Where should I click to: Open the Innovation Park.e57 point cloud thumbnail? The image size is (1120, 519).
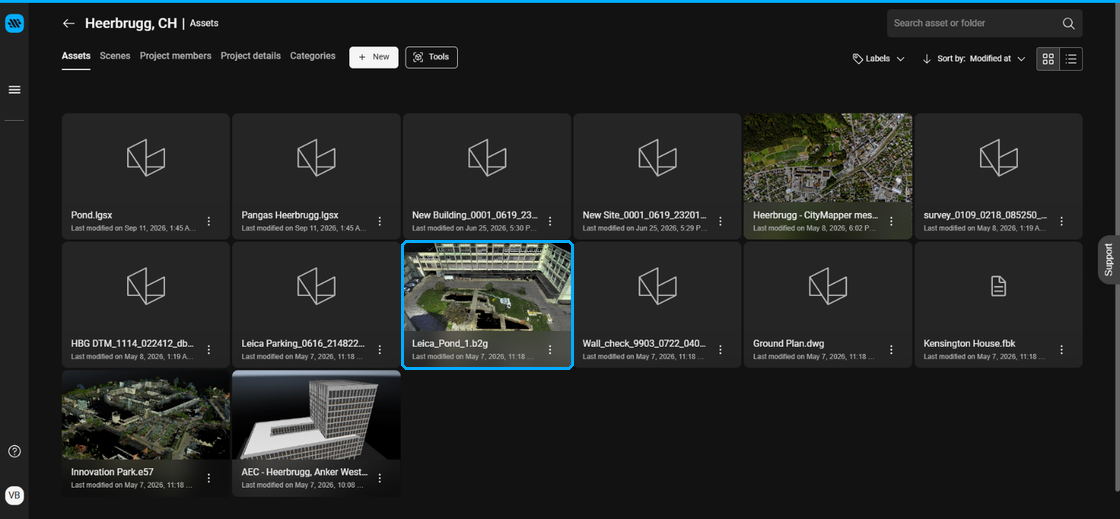146,415
